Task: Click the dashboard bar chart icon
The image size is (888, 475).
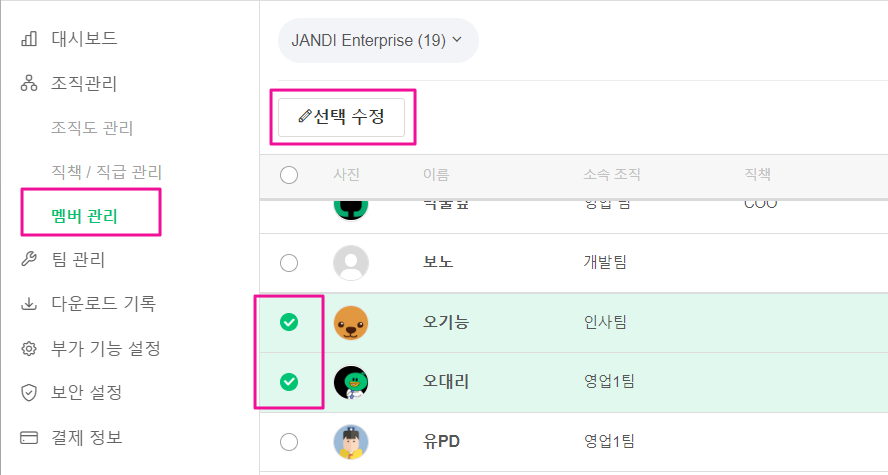Action: coord(29,39)
